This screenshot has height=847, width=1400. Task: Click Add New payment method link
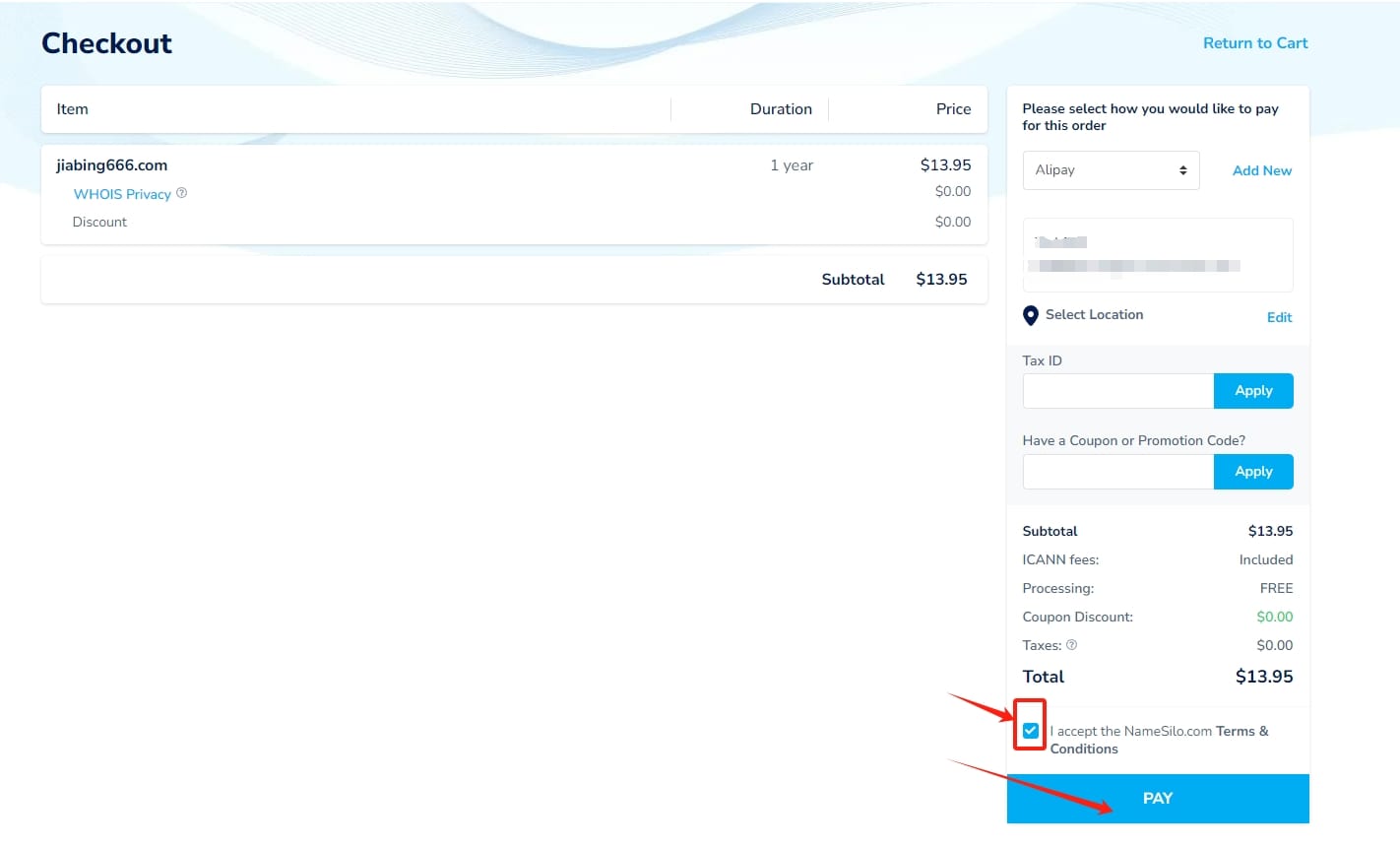(x=1261, y=170)
